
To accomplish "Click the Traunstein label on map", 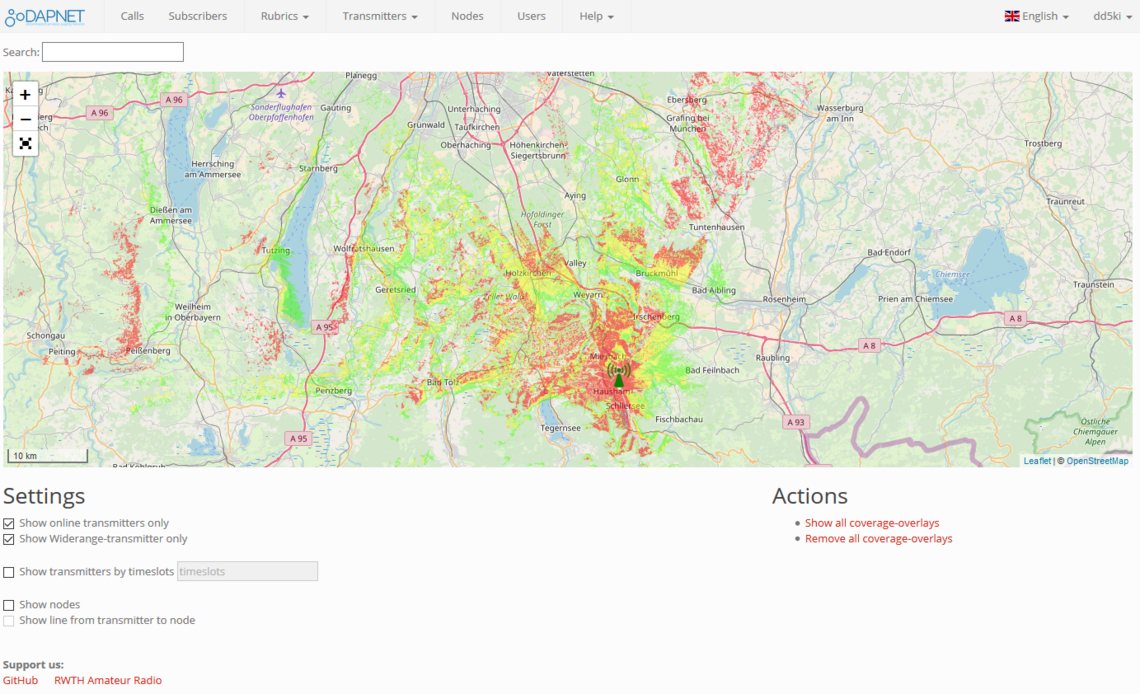I will pos(1093,285).
